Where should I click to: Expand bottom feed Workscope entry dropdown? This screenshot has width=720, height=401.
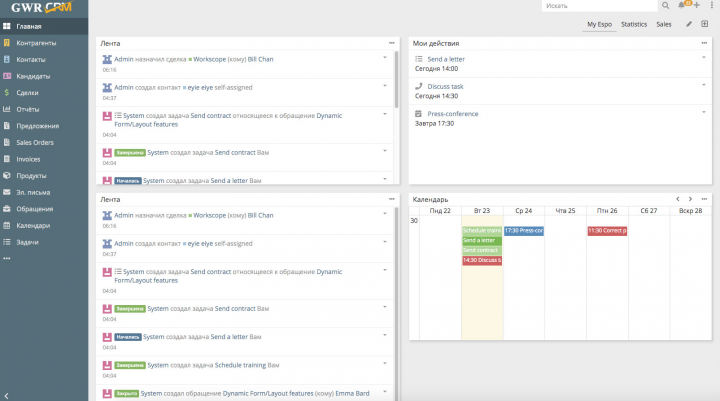385,214
